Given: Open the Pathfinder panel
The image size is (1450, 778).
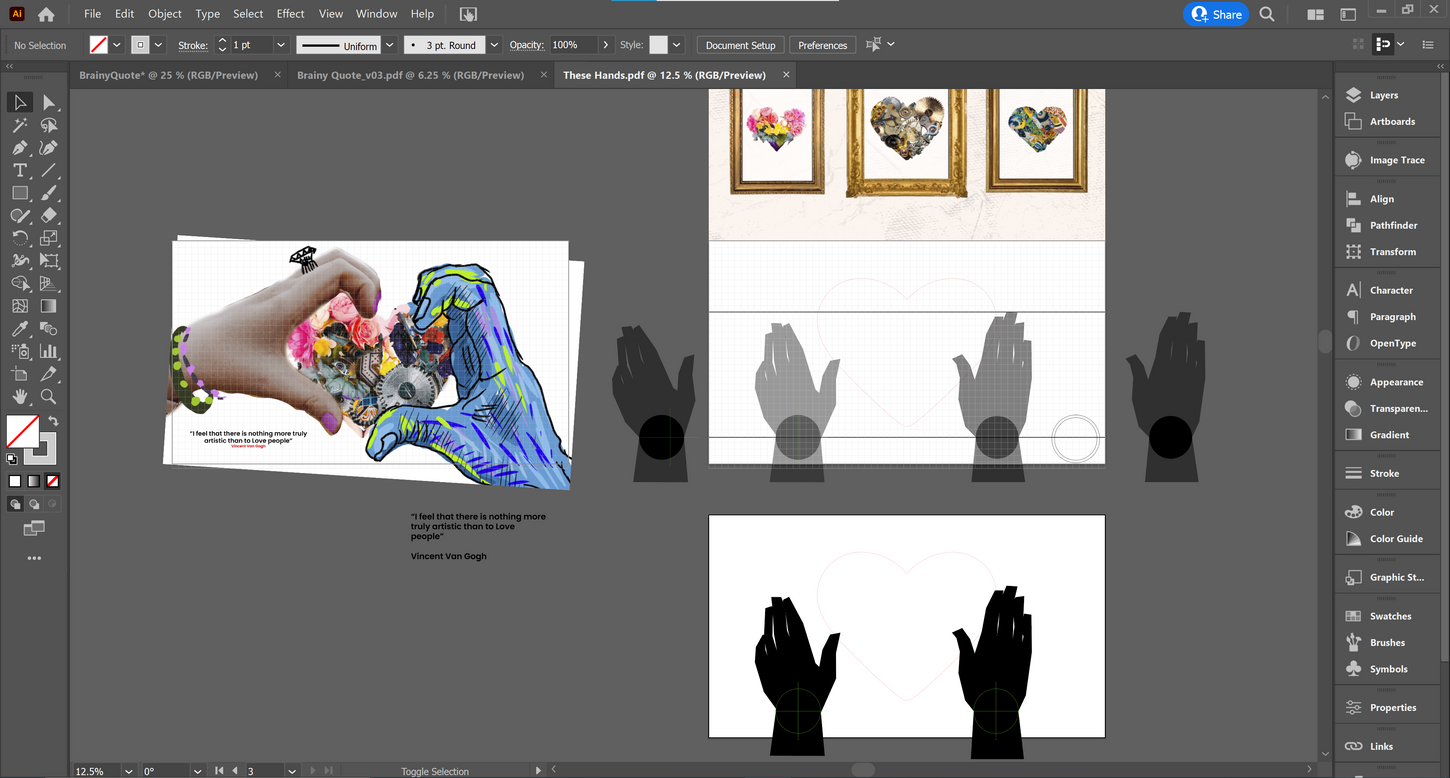Looking at the screenshot, I should pos(1393,225).
